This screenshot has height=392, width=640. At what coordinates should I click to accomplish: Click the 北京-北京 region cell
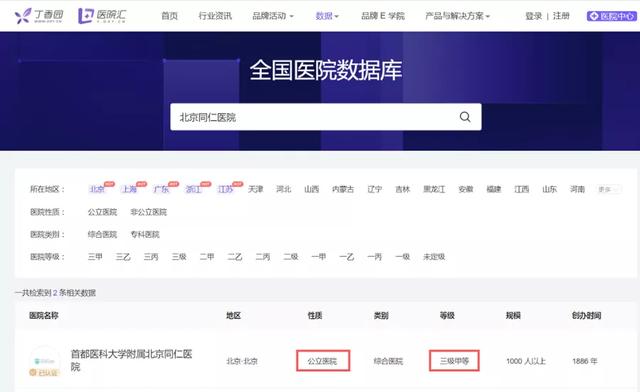[x=242, y=361]
